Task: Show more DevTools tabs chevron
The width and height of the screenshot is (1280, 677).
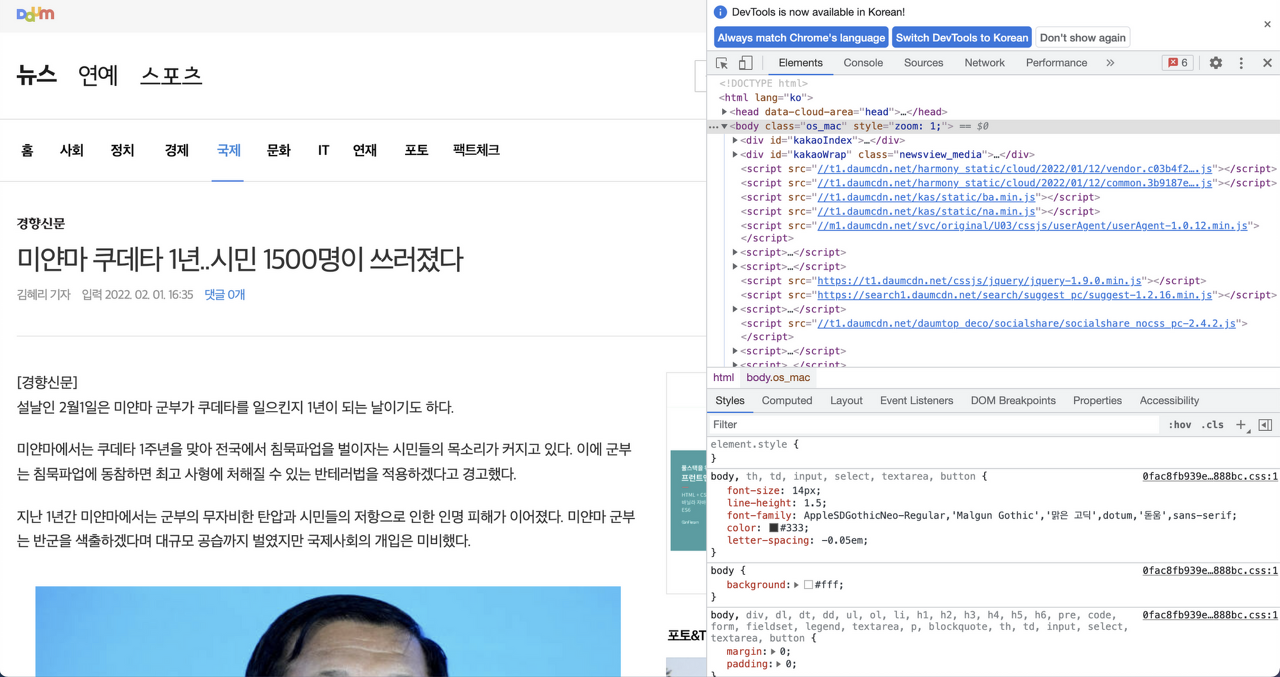Action: [1110, 63]
